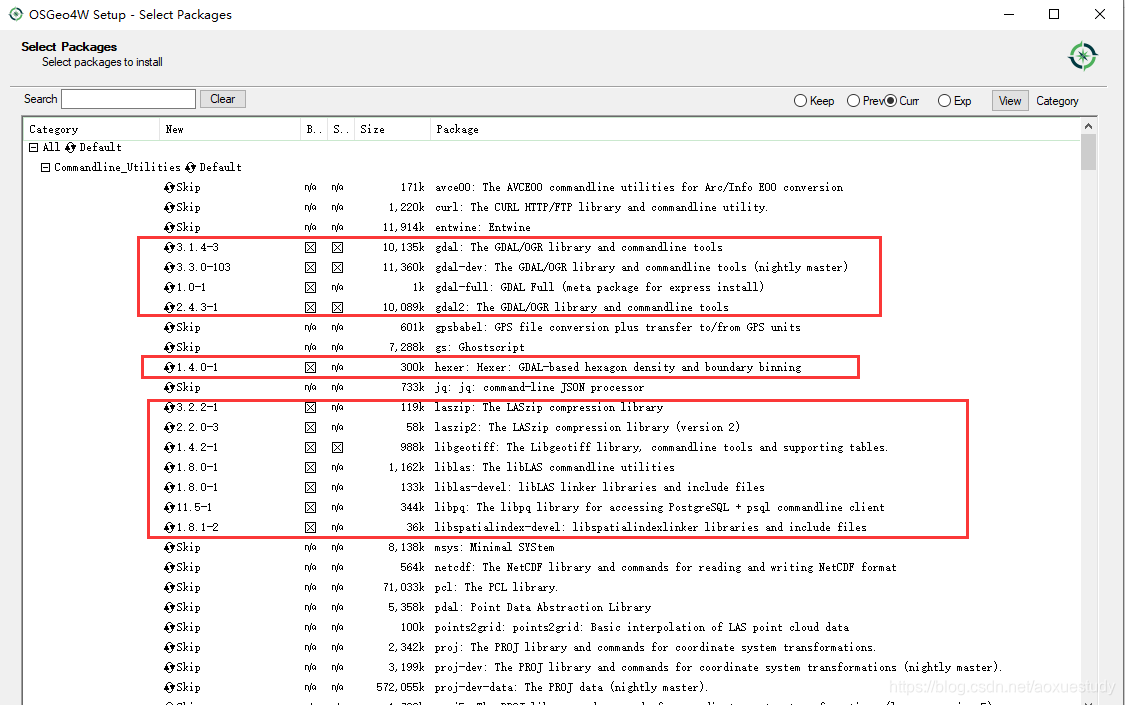Viewport: 1125px width, 705px height.
Task: Click the View button
Action: tap(1009, 100)
